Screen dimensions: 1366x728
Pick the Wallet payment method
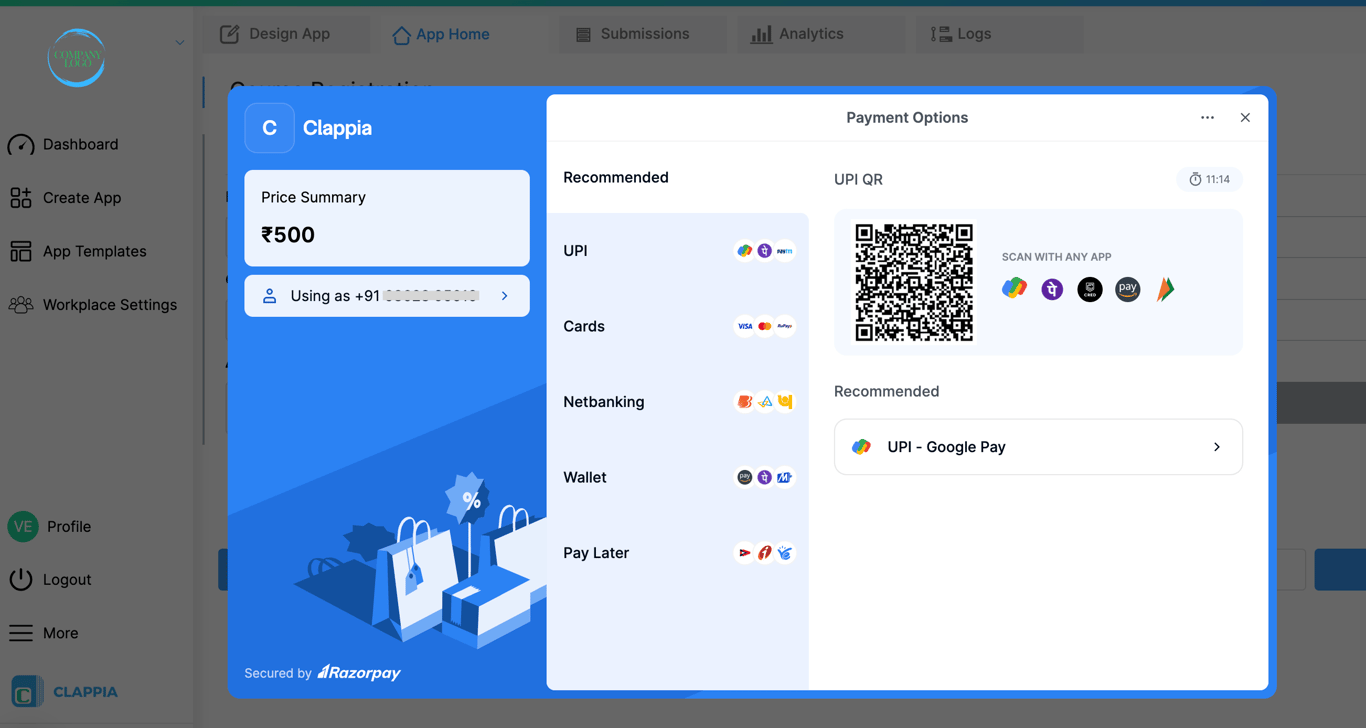click(x=678, y=477)
